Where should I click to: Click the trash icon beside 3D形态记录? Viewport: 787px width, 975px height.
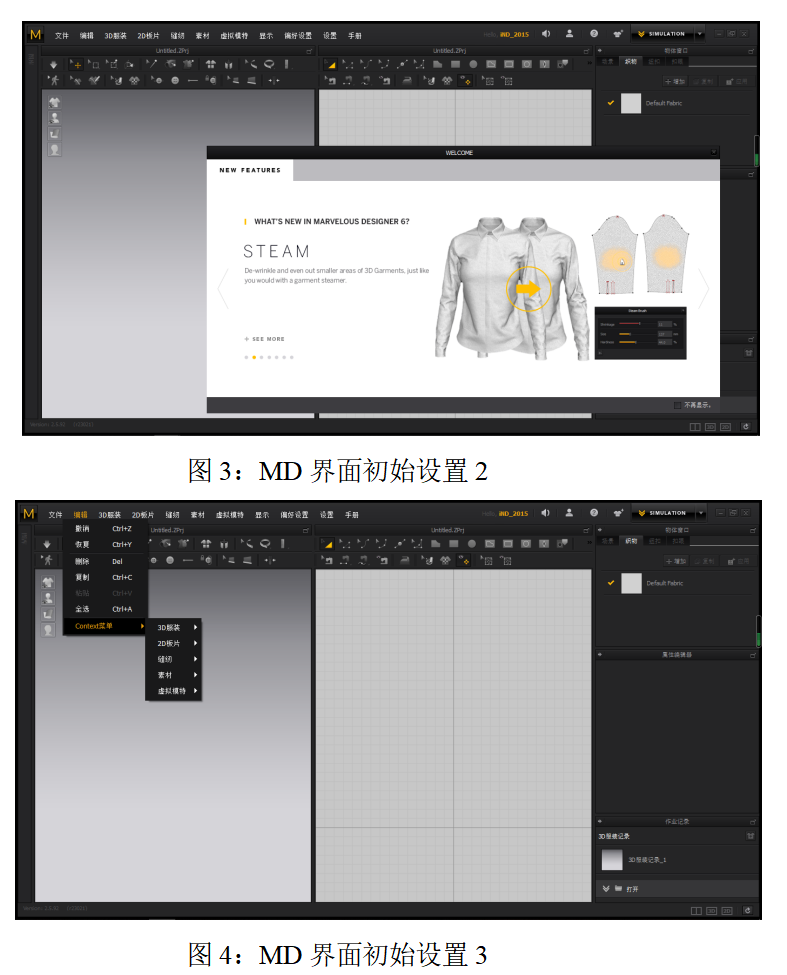(x=750, y=836)
